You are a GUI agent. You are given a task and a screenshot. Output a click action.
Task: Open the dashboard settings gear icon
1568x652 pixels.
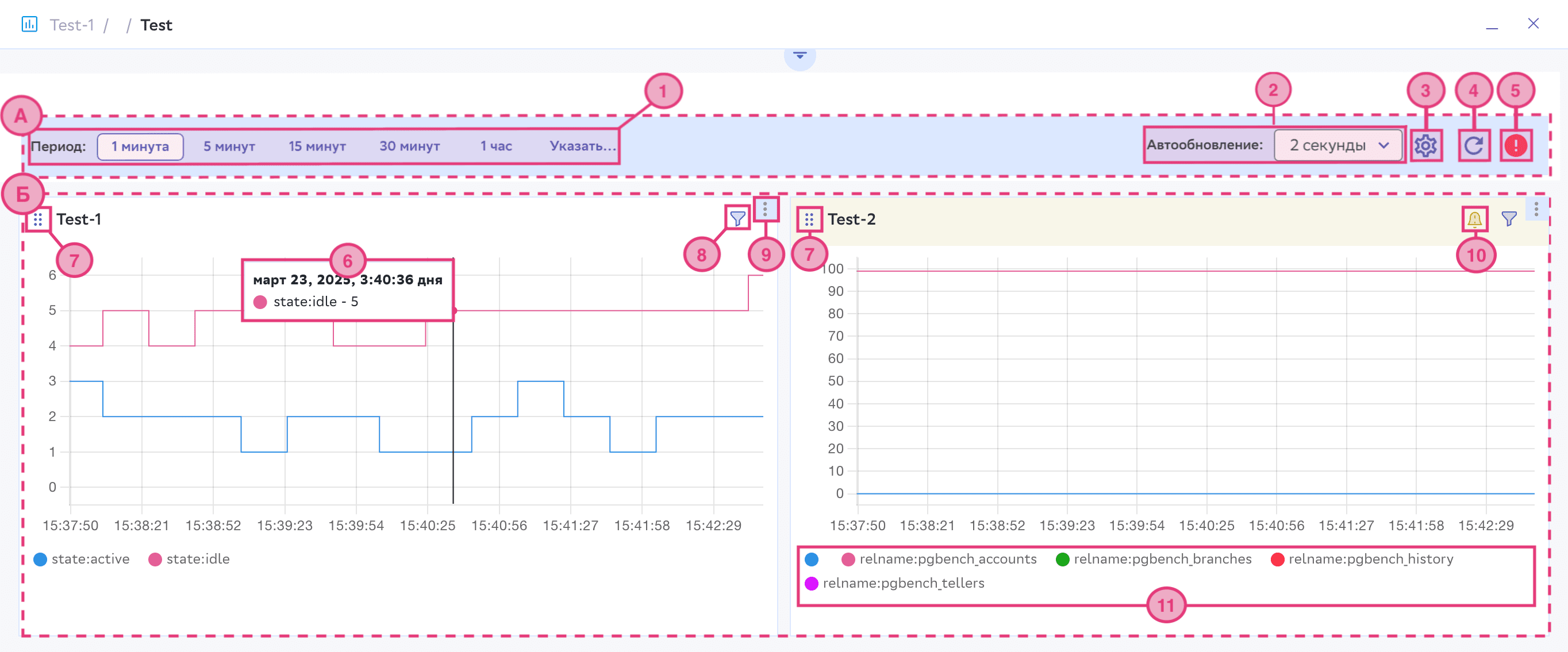click(x=1425, y=146)
